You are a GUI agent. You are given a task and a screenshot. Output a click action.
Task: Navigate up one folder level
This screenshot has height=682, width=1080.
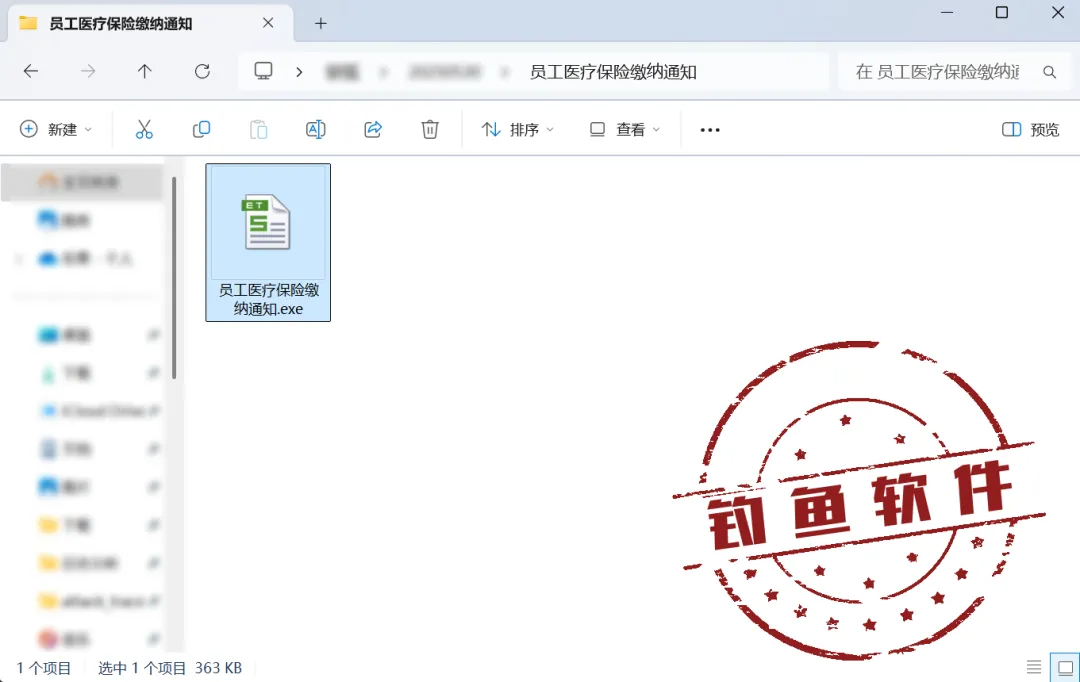point(145,71)
